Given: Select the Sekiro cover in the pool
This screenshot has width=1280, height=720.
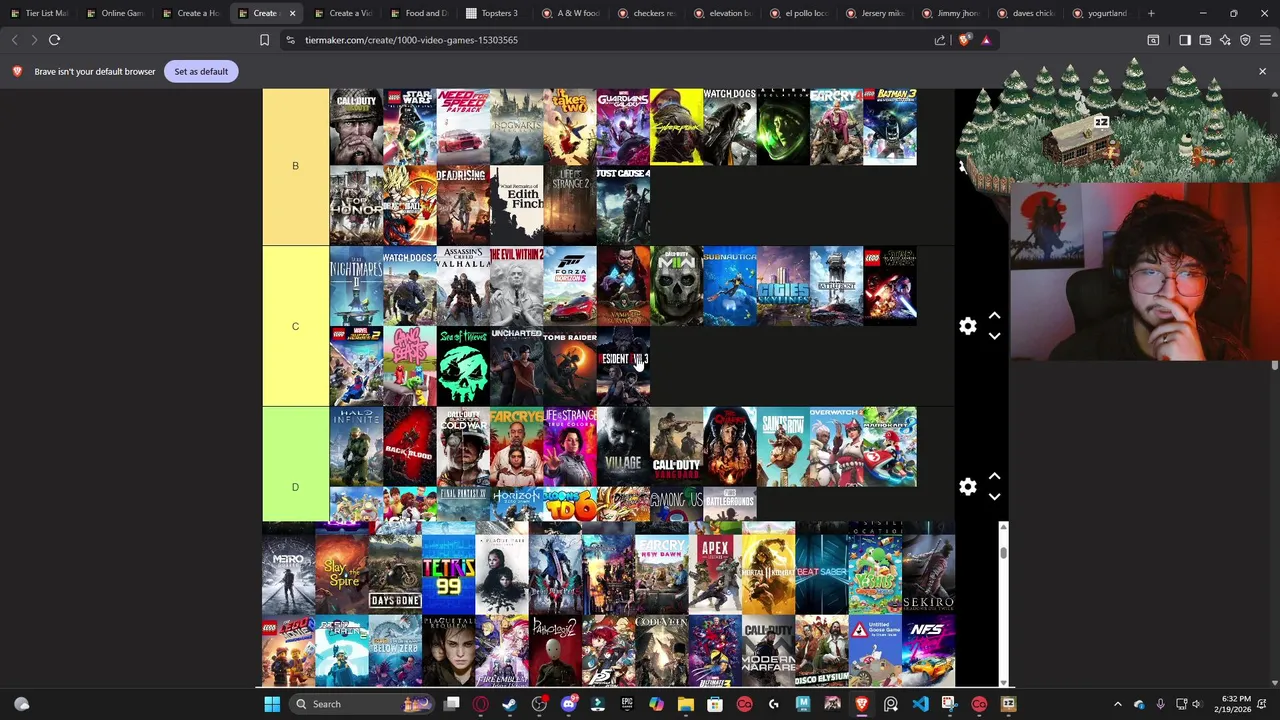Looking at the screenshot, I should 928,572.
